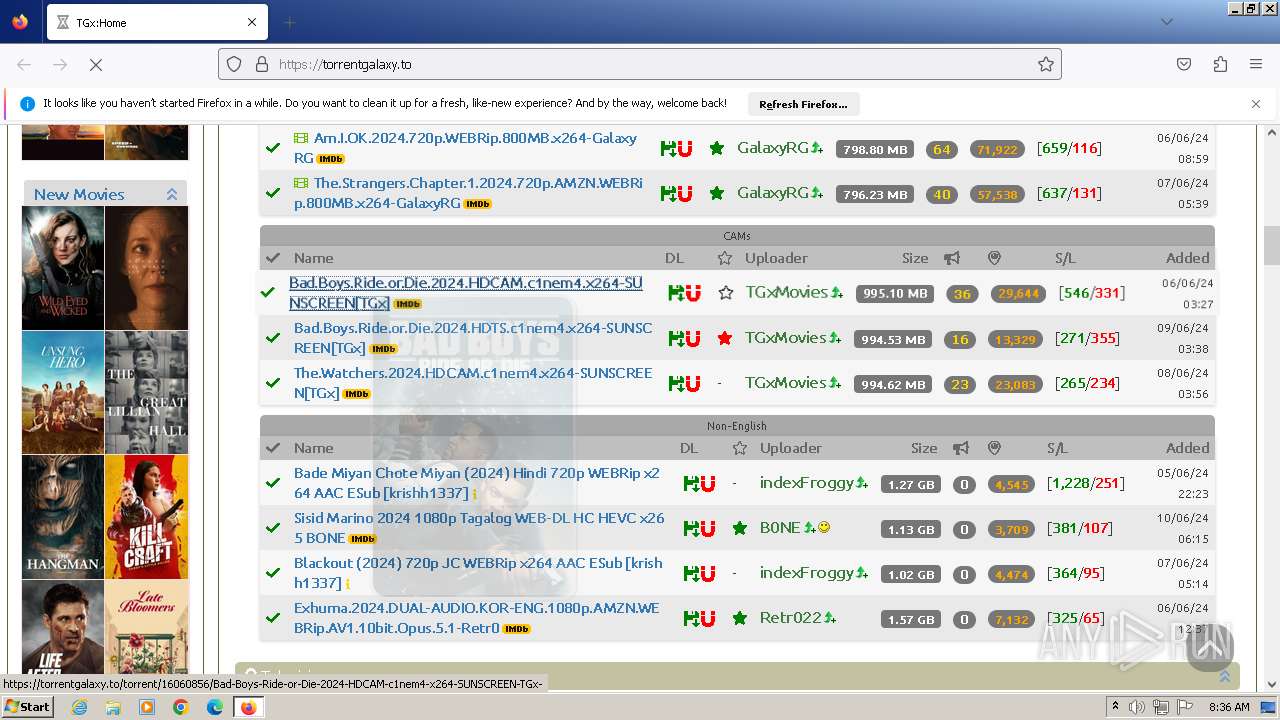Click download icon for The.Strangers row
This screenshot has height=720, width=1280.
(x=669, y=193)
